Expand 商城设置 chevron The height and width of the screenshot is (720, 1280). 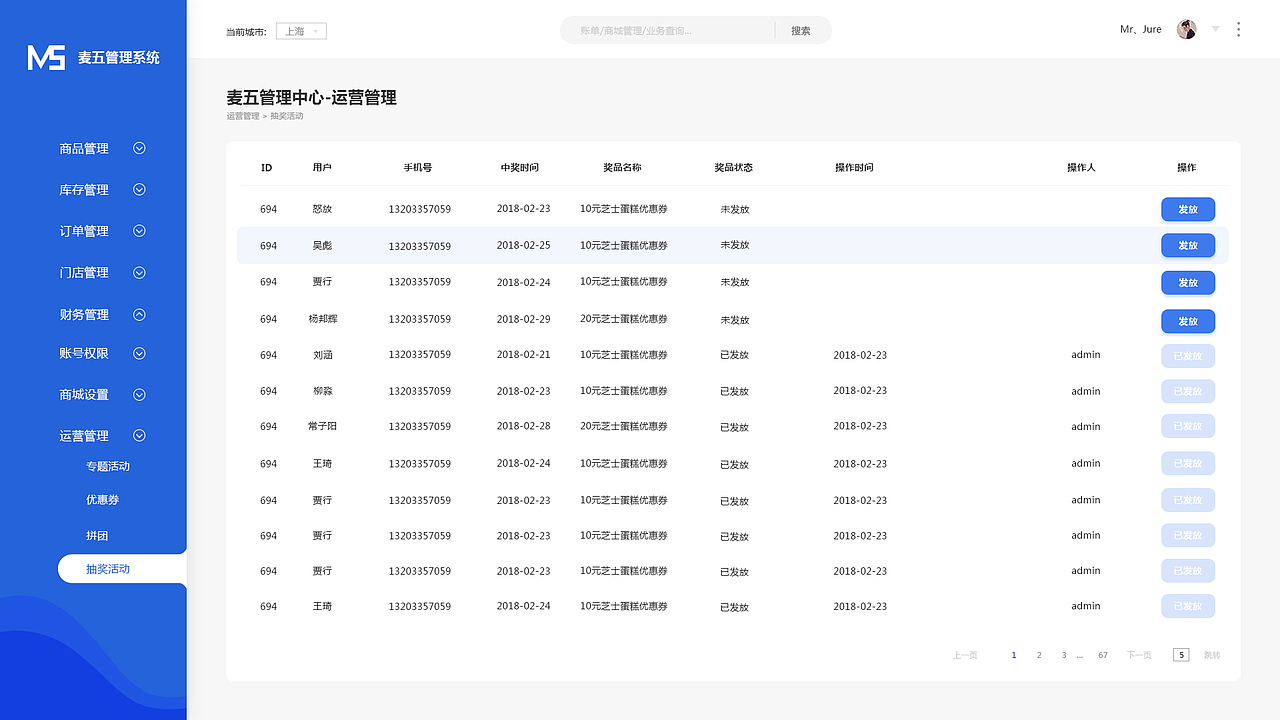[x=140, y=394]
